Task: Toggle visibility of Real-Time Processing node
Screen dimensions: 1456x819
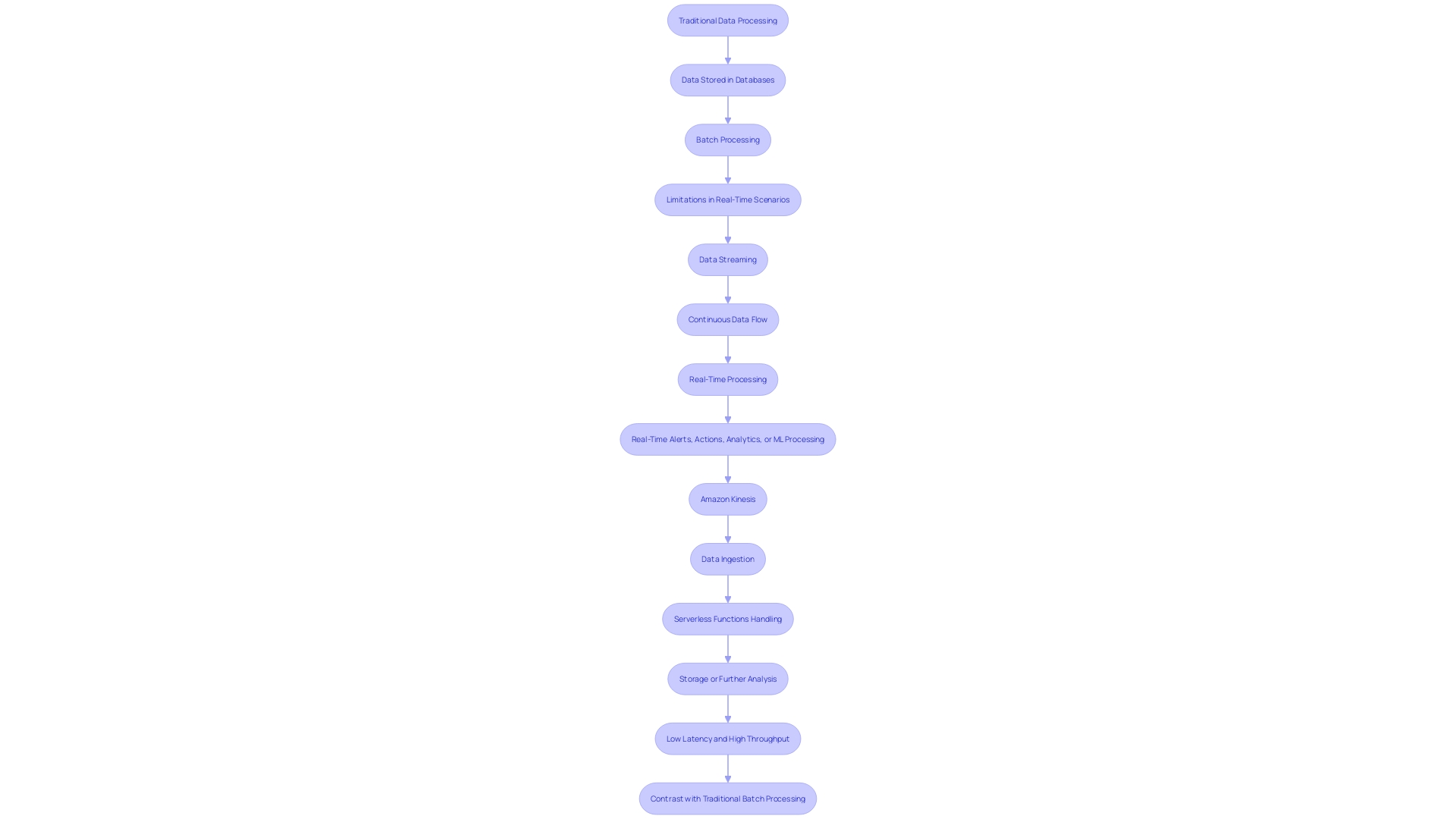Action: [728, 379]
